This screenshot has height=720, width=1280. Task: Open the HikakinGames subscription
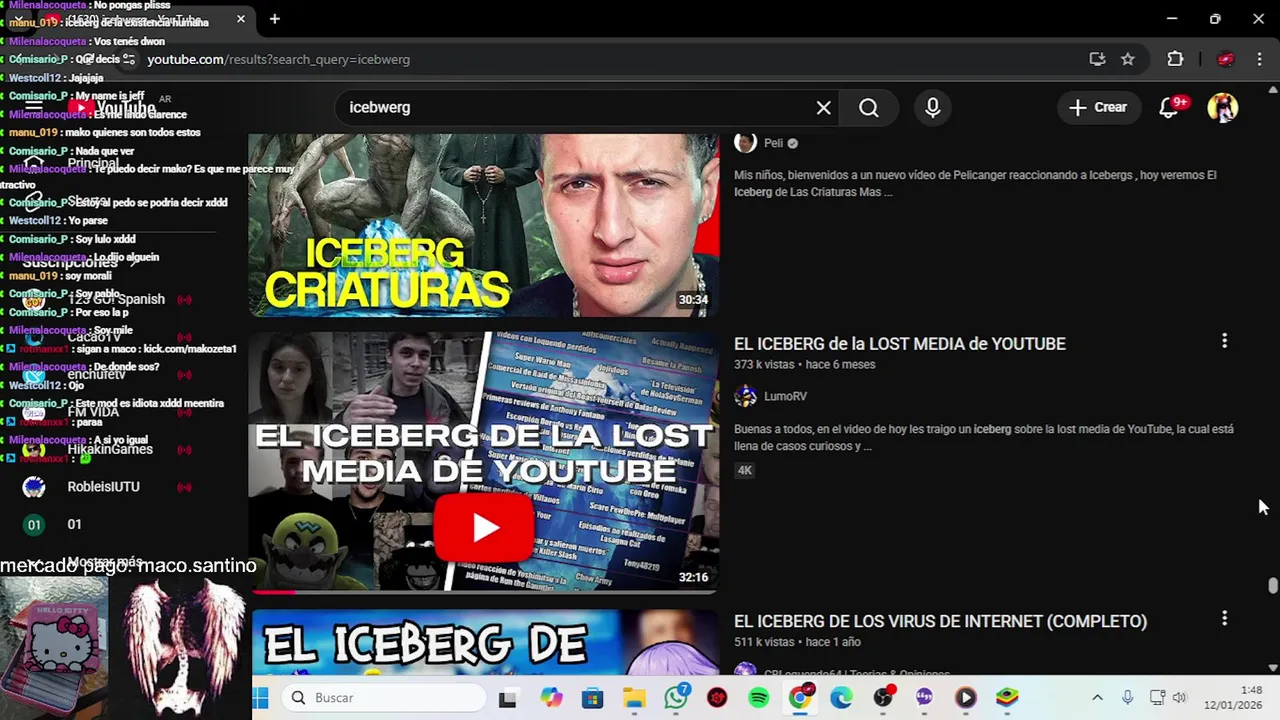tap(110, 449)
